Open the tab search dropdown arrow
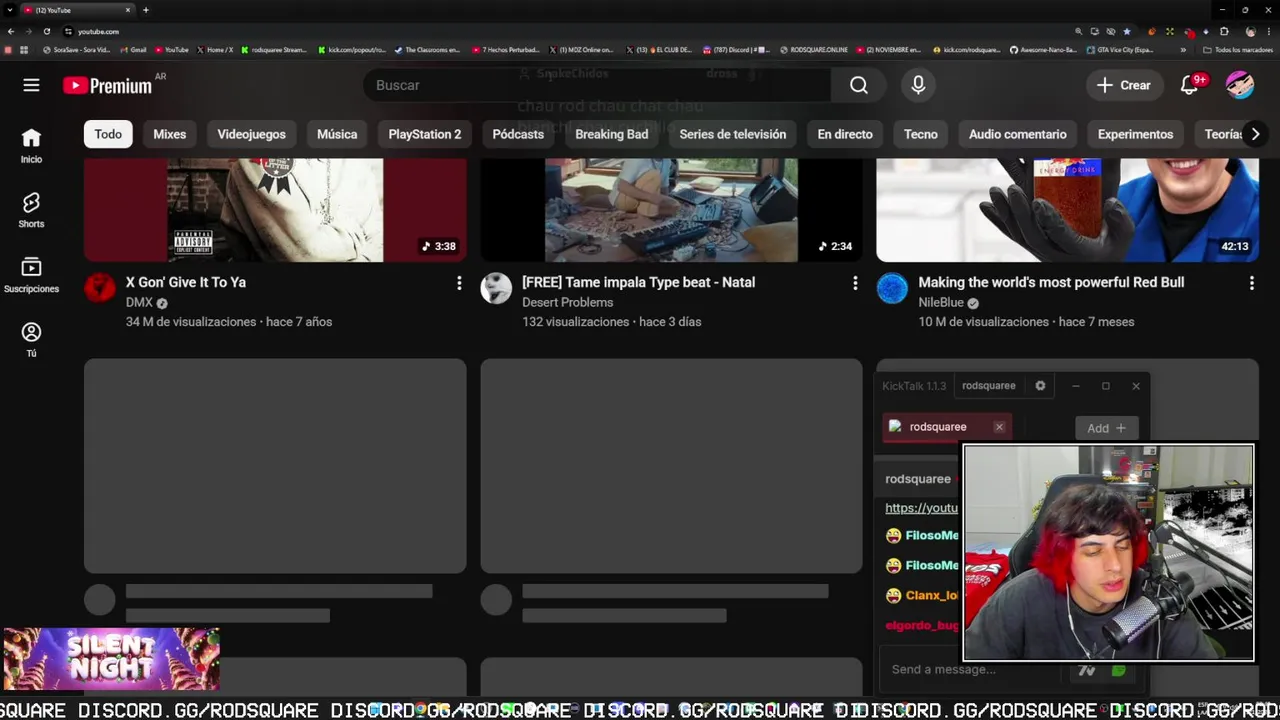The width and height of the screenshot is (1280, 720). 10,10
